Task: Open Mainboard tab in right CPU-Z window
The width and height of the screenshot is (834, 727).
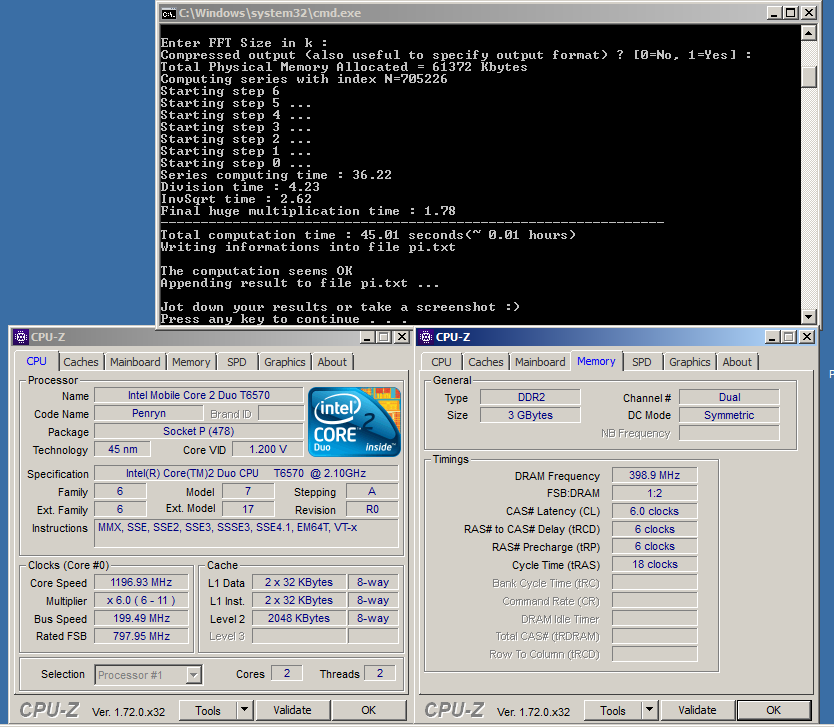Action: point(540,362)
